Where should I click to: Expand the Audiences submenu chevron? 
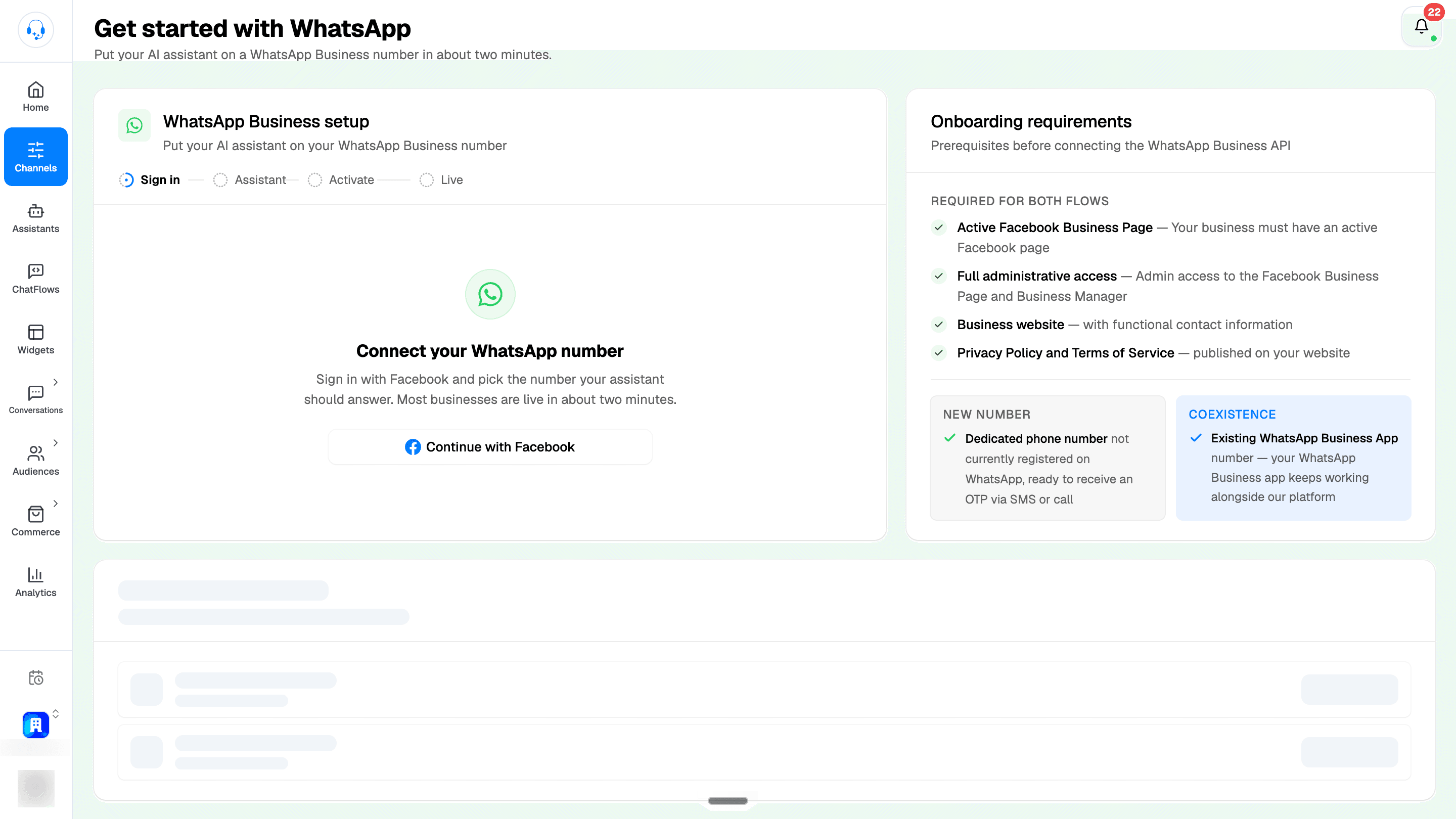coord(56,442)
